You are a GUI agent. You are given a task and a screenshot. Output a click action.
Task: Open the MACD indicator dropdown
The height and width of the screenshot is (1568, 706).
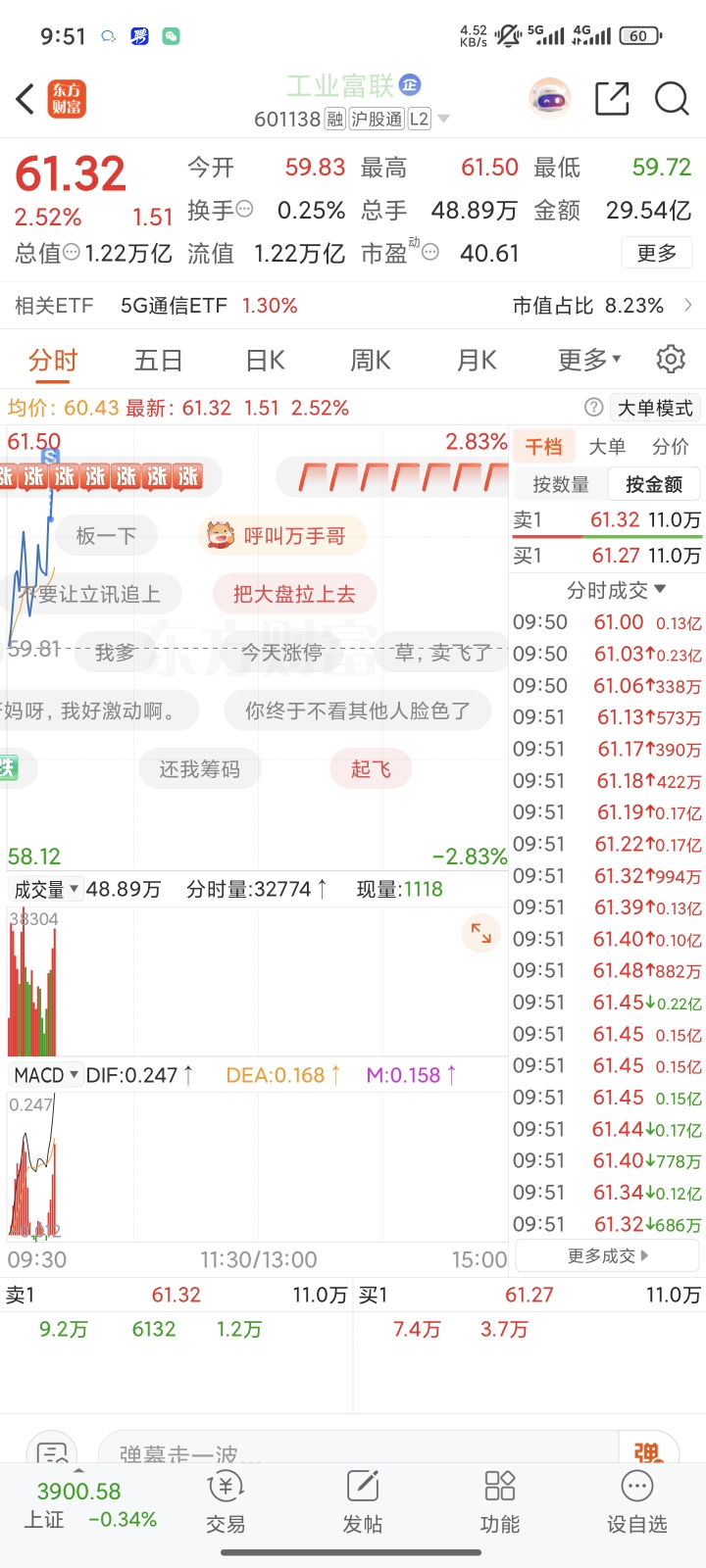[x=46, y=1075]
